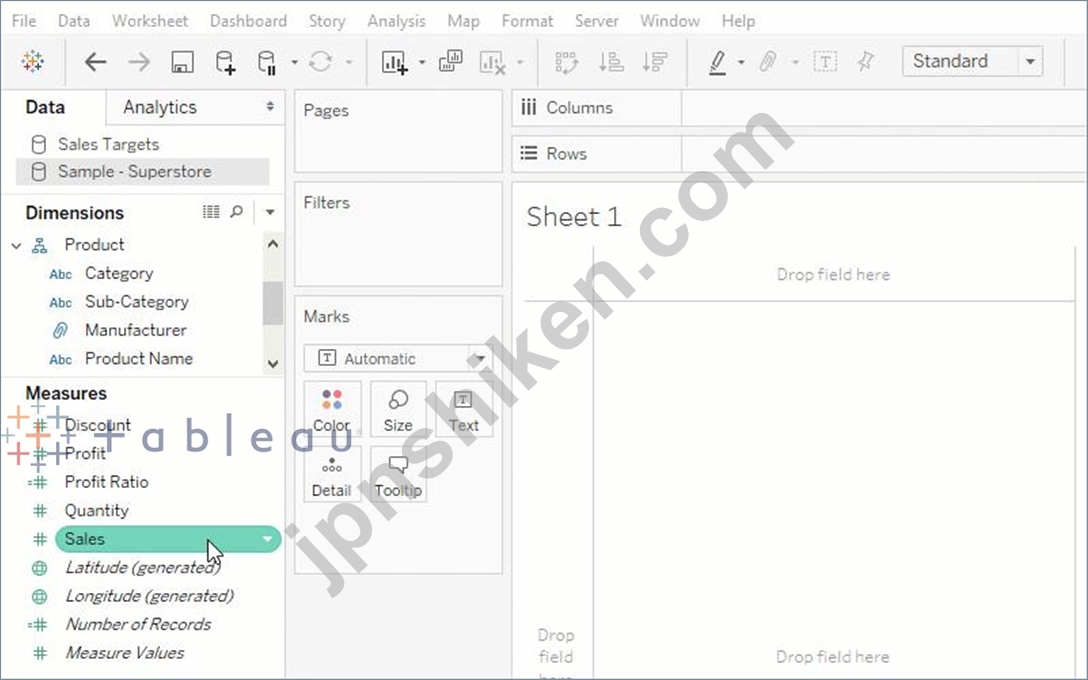1088x680 pixels.
Task: Open the Help menu
Action: pyautogui.click(x=738, y=21)
